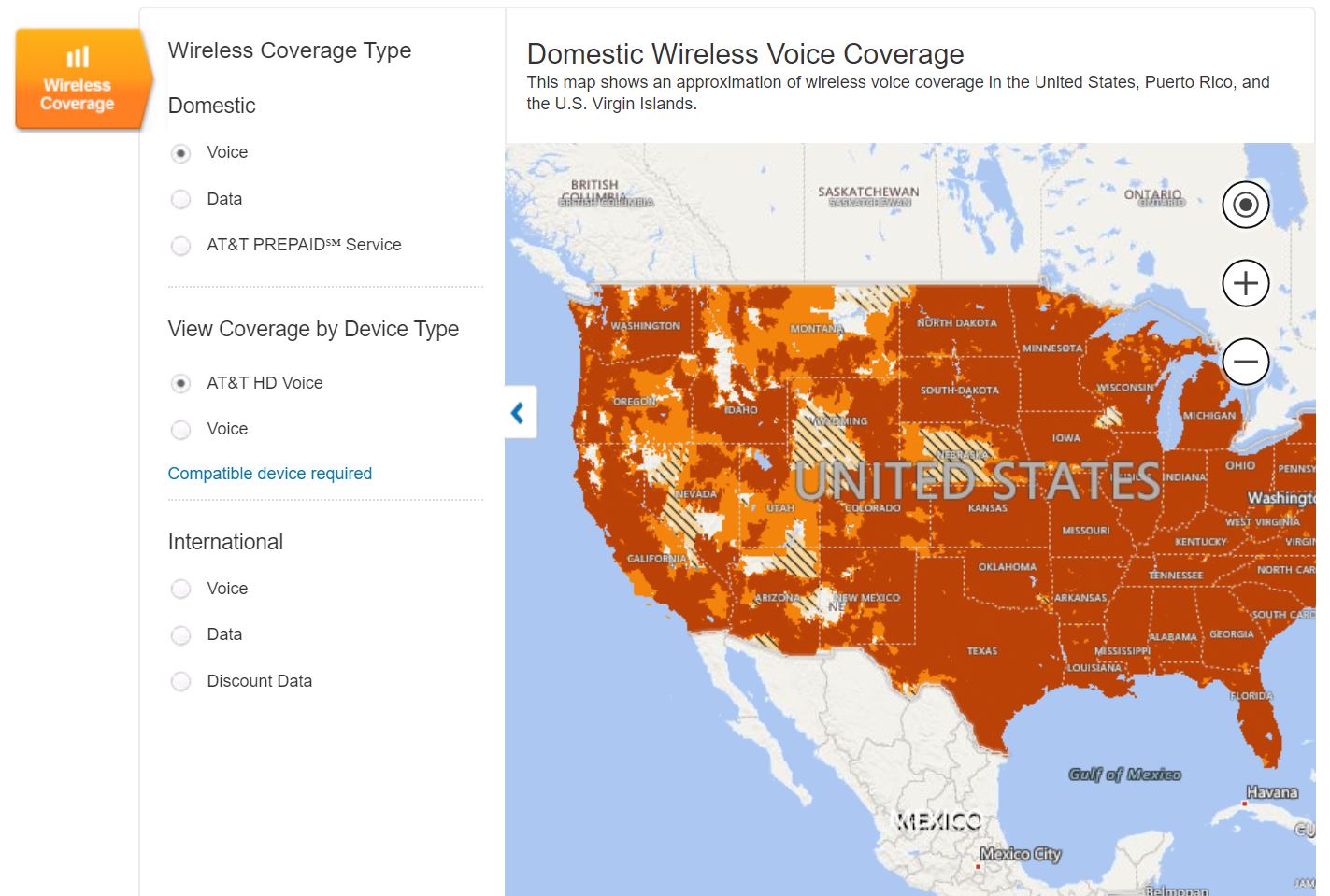This screenshot has width=1330, height=896.
Task: Select Domestic Data coverage radio button
Action: (181, 199)
